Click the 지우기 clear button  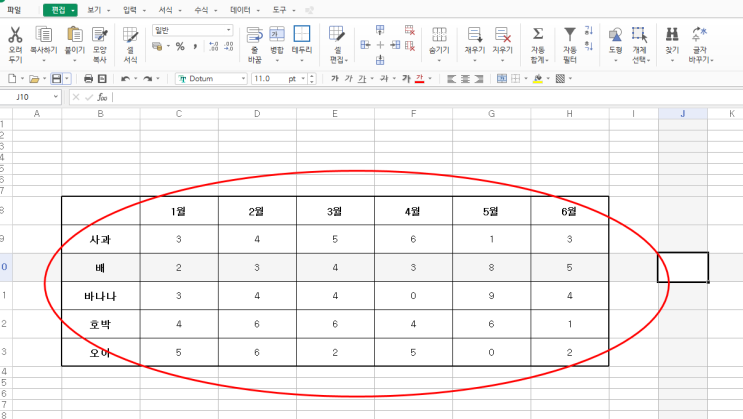pos(503,44)
